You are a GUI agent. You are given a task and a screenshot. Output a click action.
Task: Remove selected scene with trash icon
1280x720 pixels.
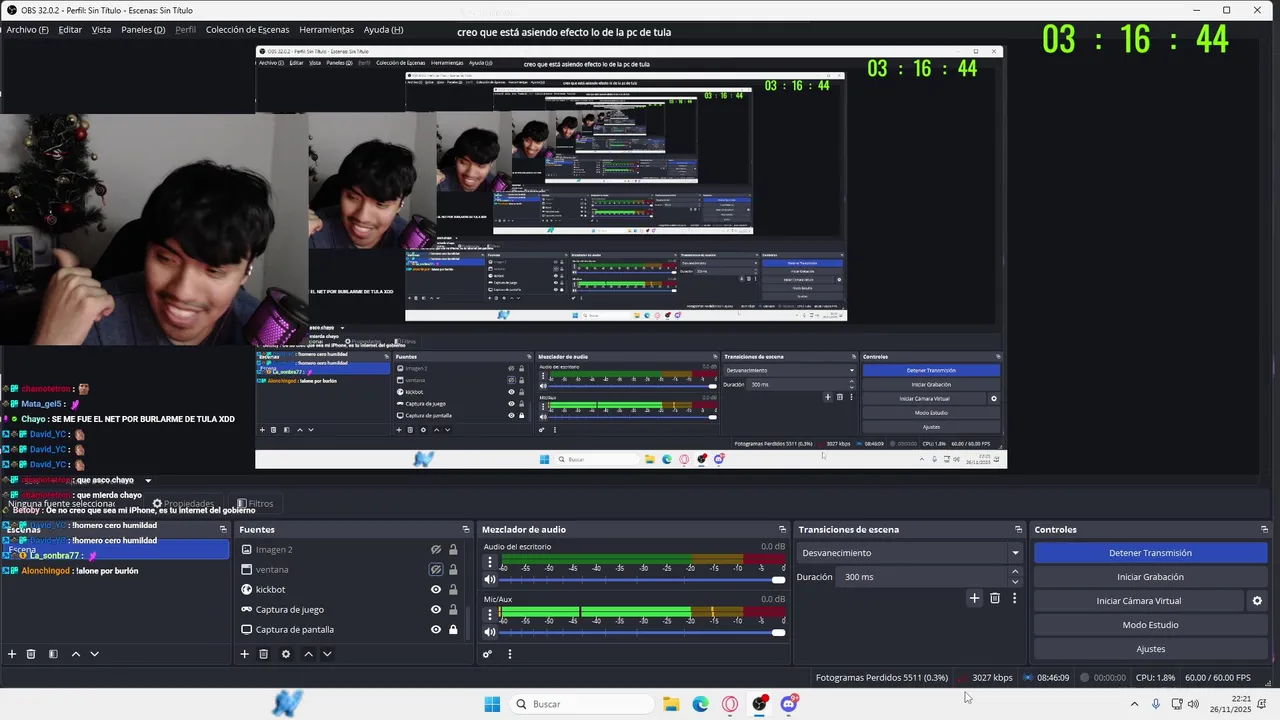point(31,654)
